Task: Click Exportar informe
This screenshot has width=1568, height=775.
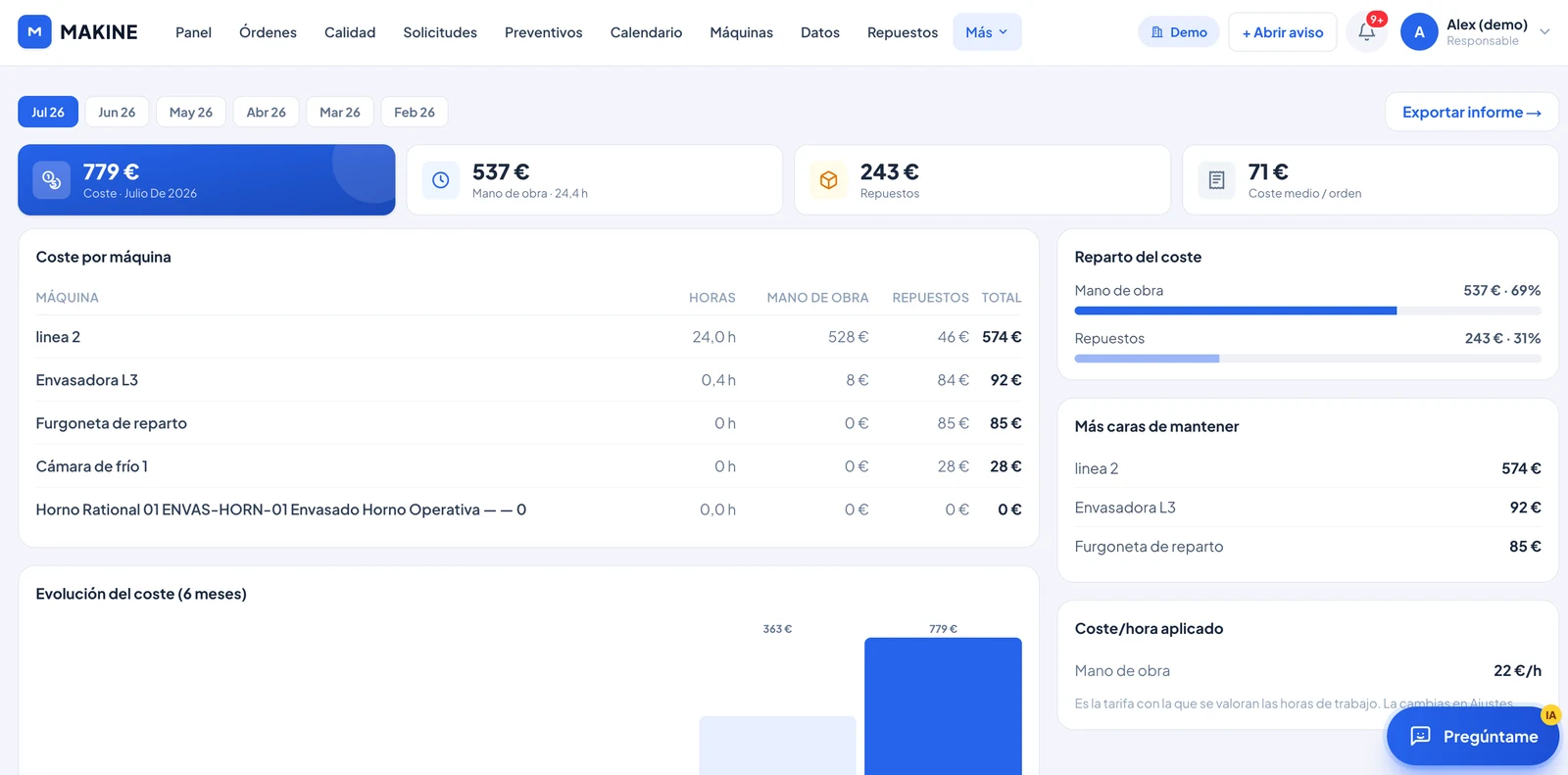Action: pyautogui.click(x=1471, y=112)
